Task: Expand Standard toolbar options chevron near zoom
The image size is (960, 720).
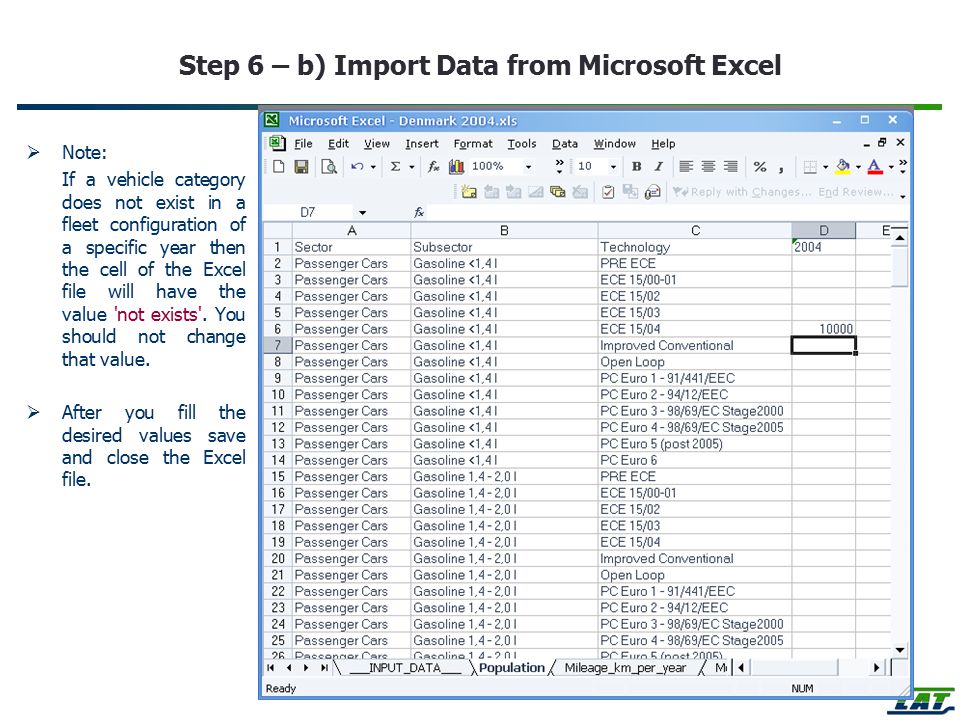Action: [x=559, y=167]
